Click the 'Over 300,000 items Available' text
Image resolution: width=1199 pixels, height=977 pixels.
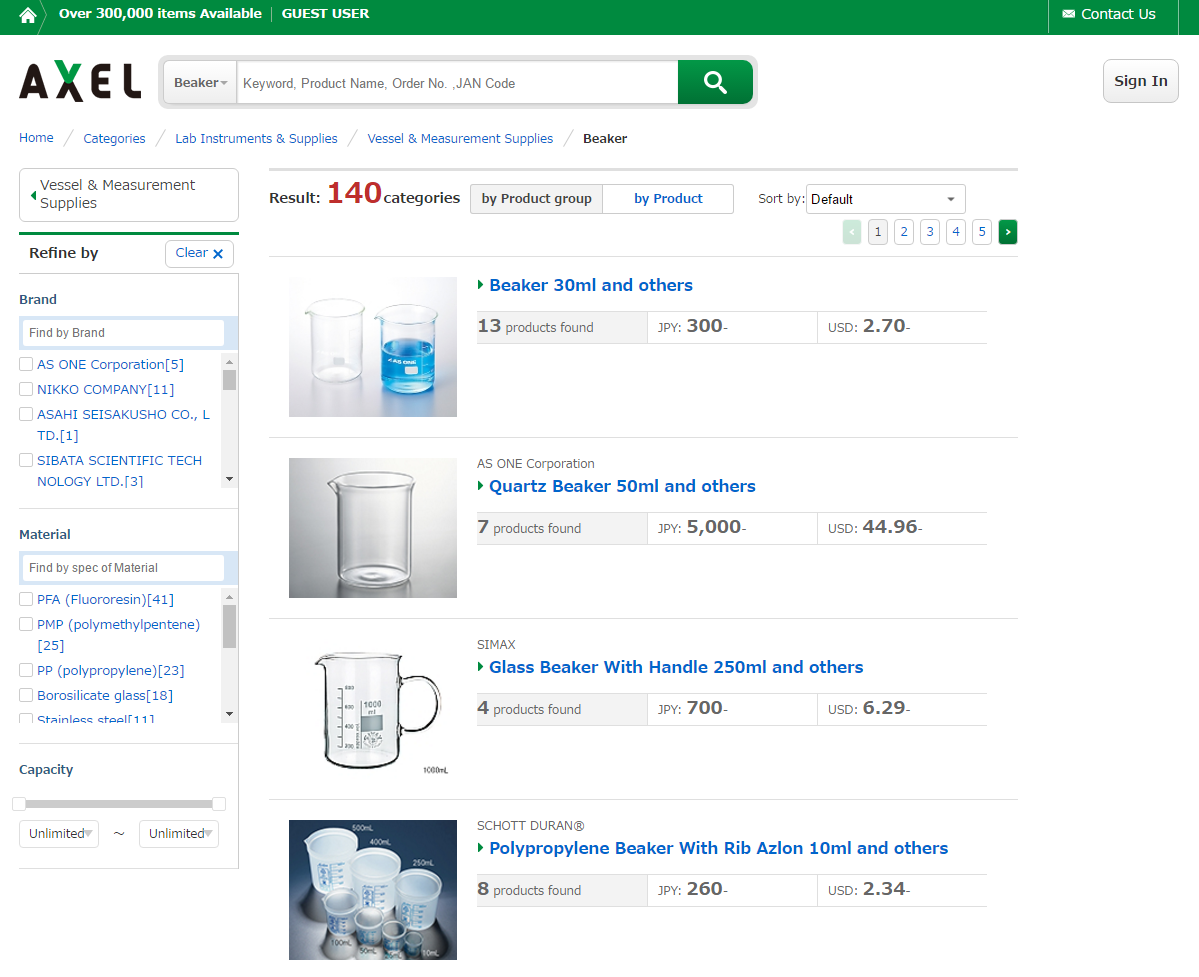(x=160, y=14)
